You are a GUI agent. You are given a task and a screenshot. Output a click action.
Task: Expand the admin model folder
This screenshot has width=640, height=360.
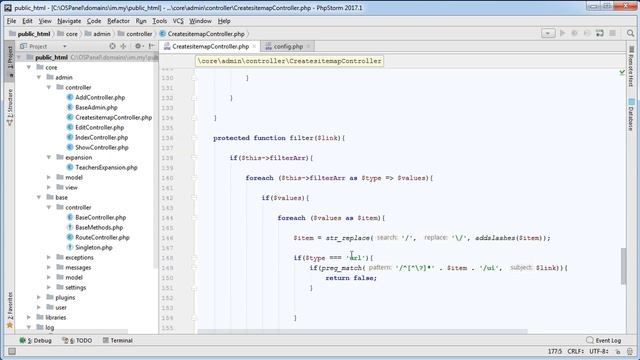point(49,177)
